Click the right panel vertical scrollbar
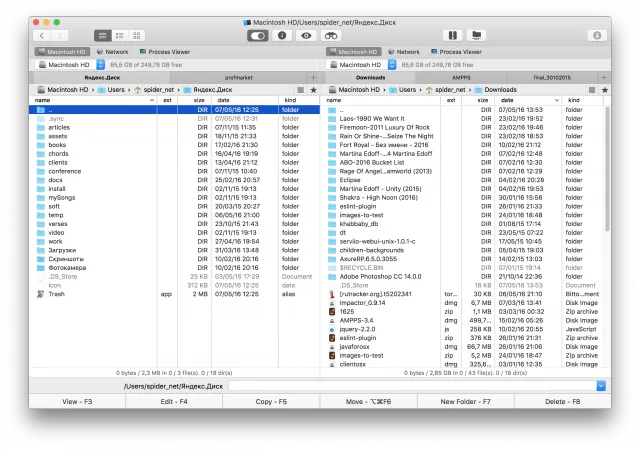This screenshot has width=640, height=450. pos(607,169)
